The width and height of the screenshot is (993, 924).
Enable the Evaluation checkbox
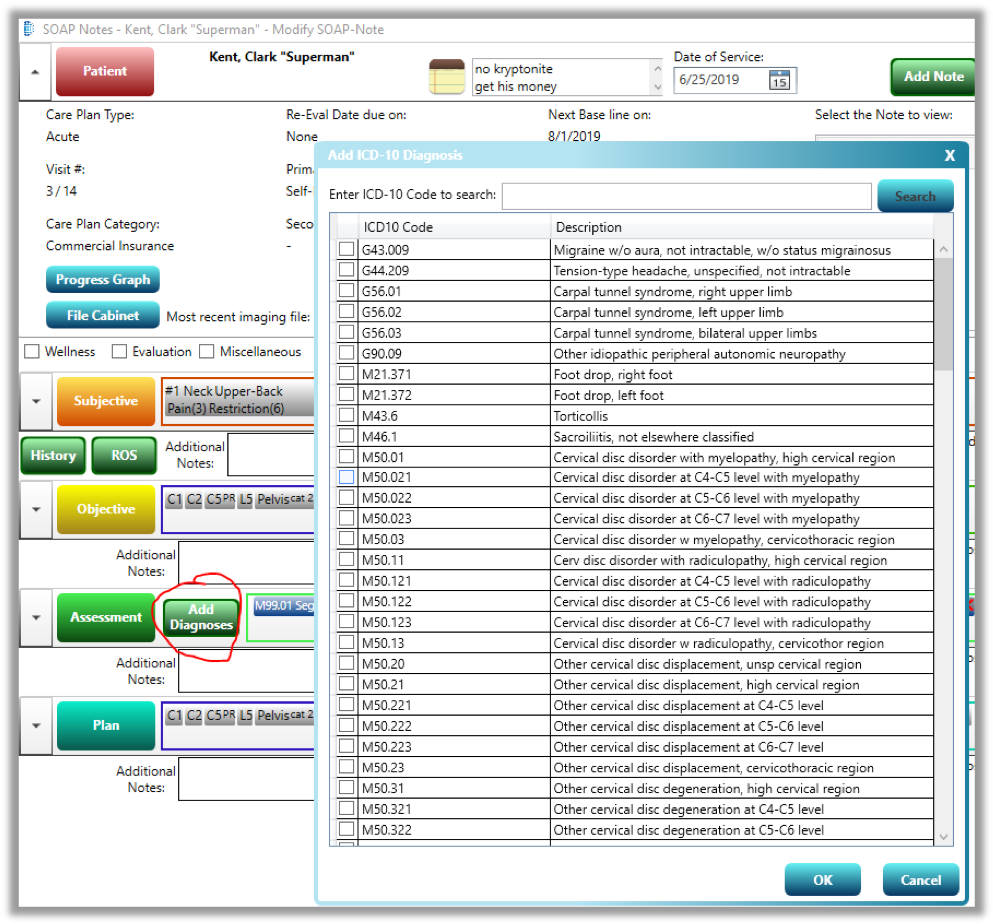coord(119,351)
